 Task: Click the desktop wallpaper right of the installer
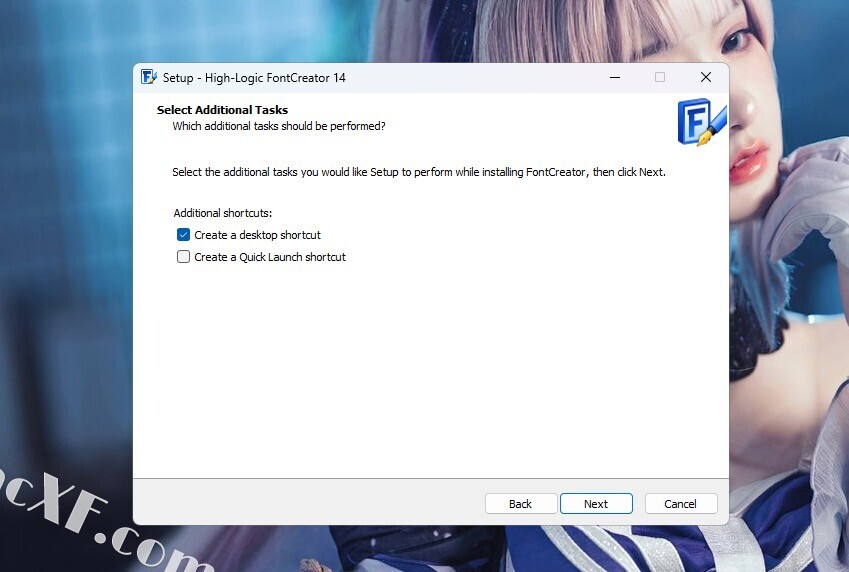tap(790, 300)
